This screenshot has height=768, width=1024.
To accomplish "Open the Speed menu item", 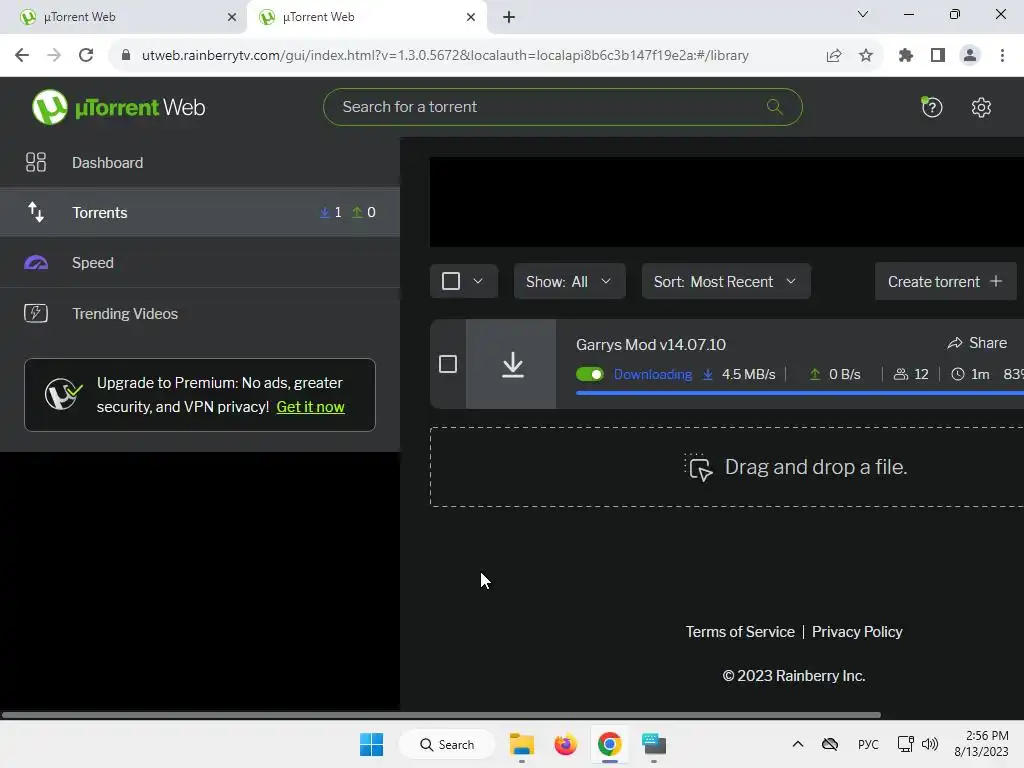I will tap(200, 263).
